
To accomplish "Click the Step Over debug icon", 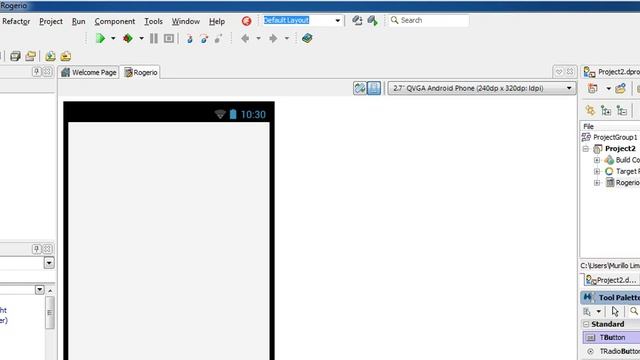I will pyautogui.click(x=204, y=38).
